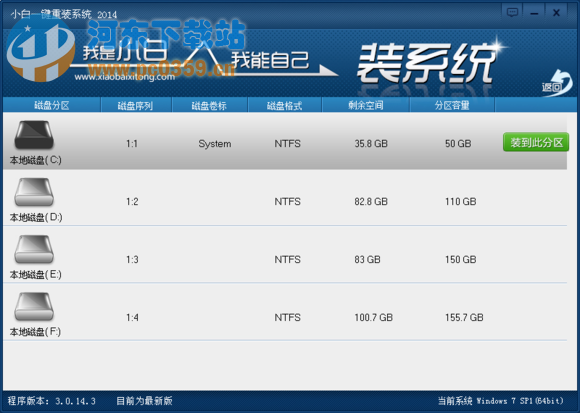Click the green 装到此分区 button
The height and width of the screenshot is (413, 580).
coord(536,142)
